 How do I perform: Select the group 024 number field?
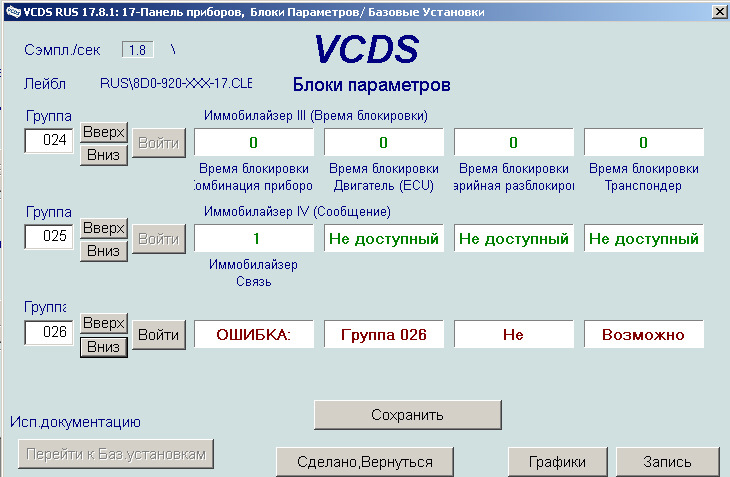pos(49,141)
